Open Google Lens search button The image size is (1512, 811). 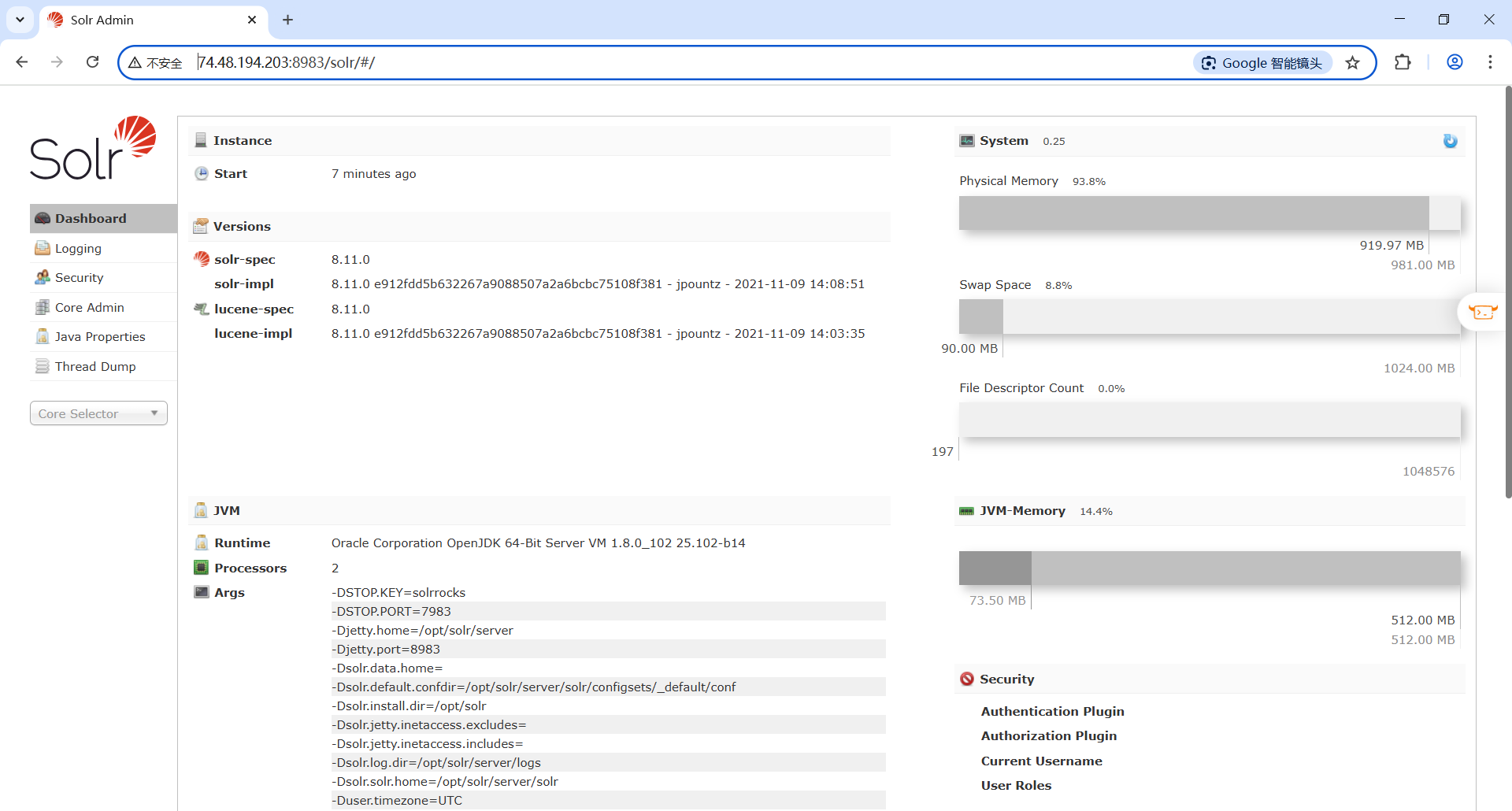point(1262,63)
